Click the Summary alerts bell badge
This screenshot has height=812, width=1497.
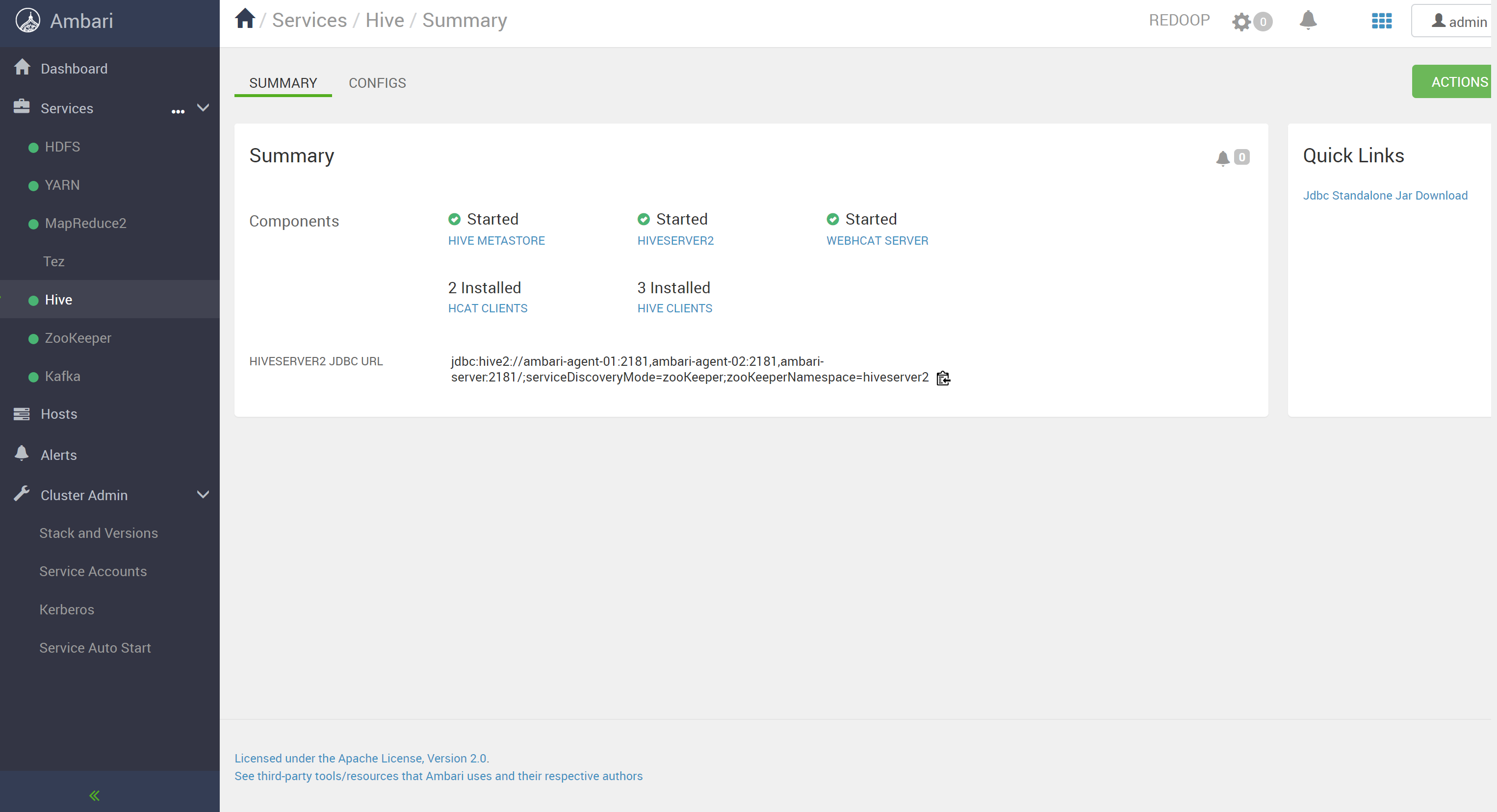pyautogui.click(x=1232, y=157)
